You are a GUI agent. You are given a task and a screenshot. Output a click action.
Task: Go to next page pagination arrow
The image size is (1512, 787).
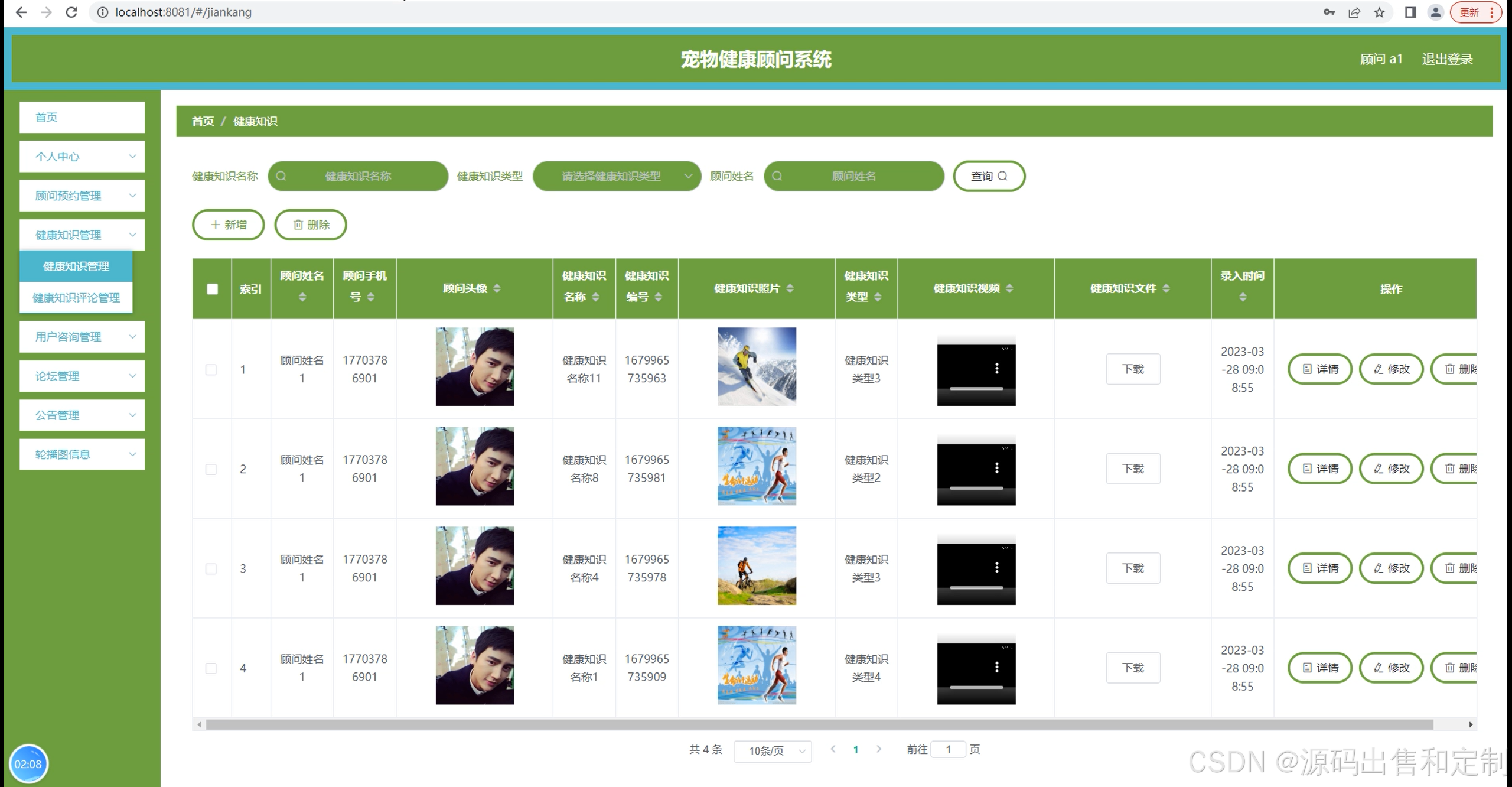tap(879, 749)
